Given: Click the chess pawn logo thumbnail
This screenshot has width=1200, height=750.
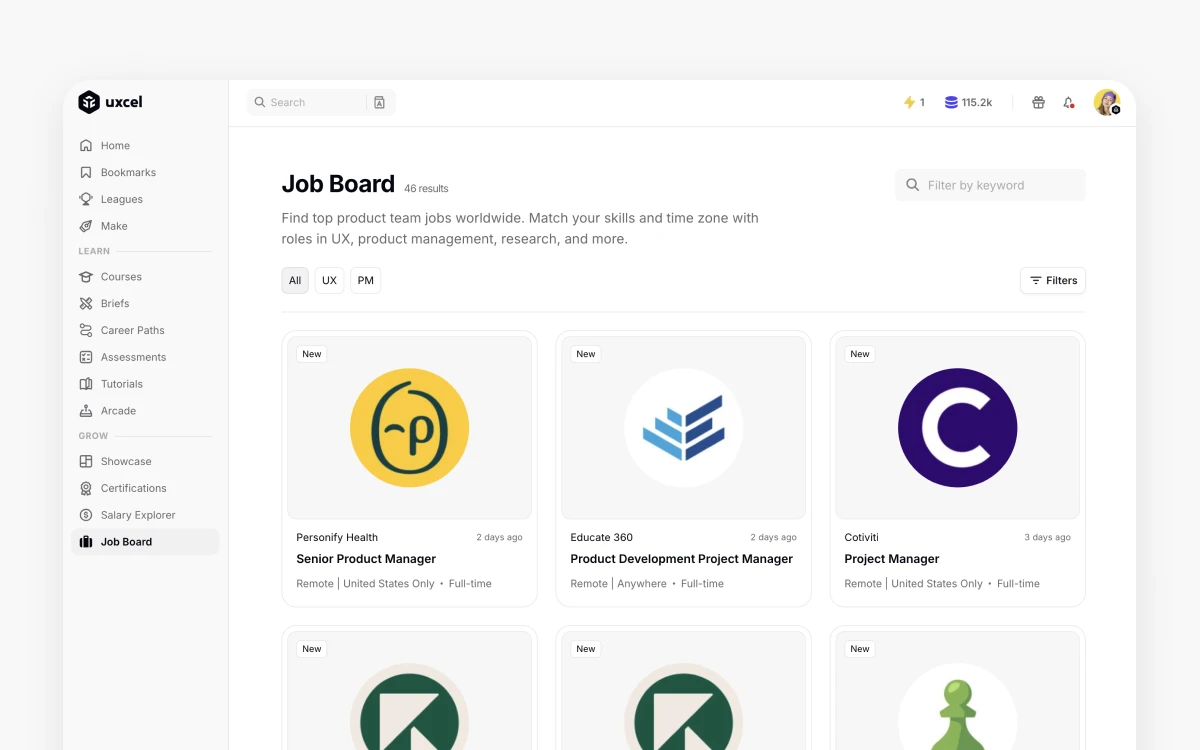Looking at the screenshot, I should [958, 706].
